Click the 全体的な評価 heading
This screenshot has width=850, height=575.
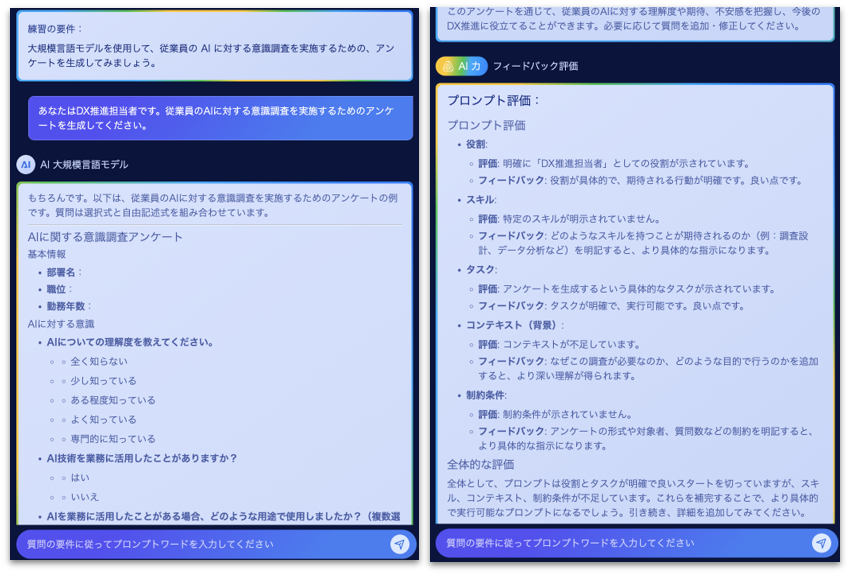[480, 465]
